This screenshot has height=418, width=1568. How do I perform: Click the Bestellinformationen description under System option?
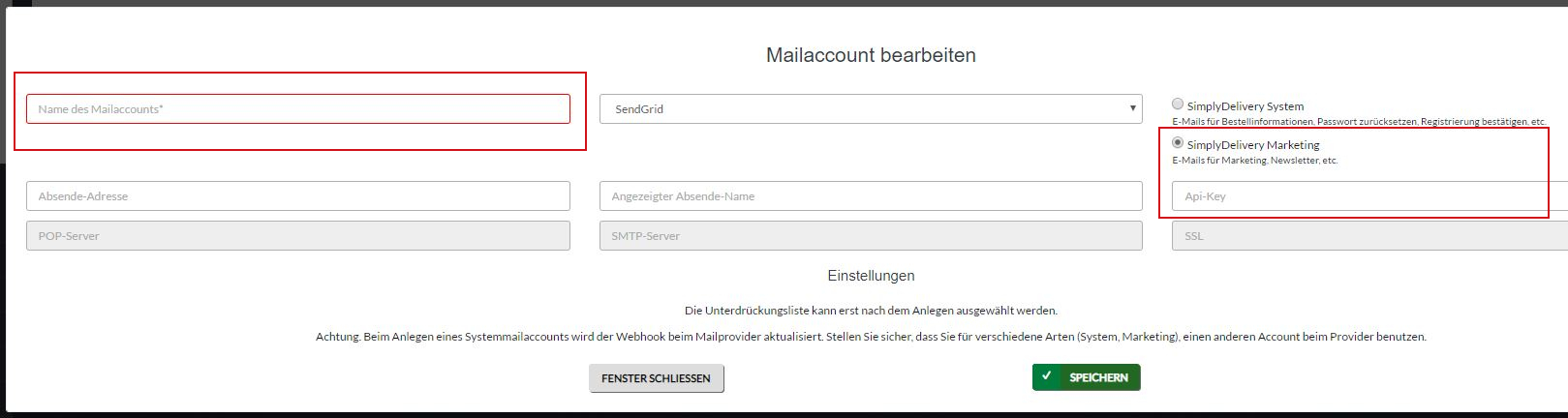(x=1358, y=122)
